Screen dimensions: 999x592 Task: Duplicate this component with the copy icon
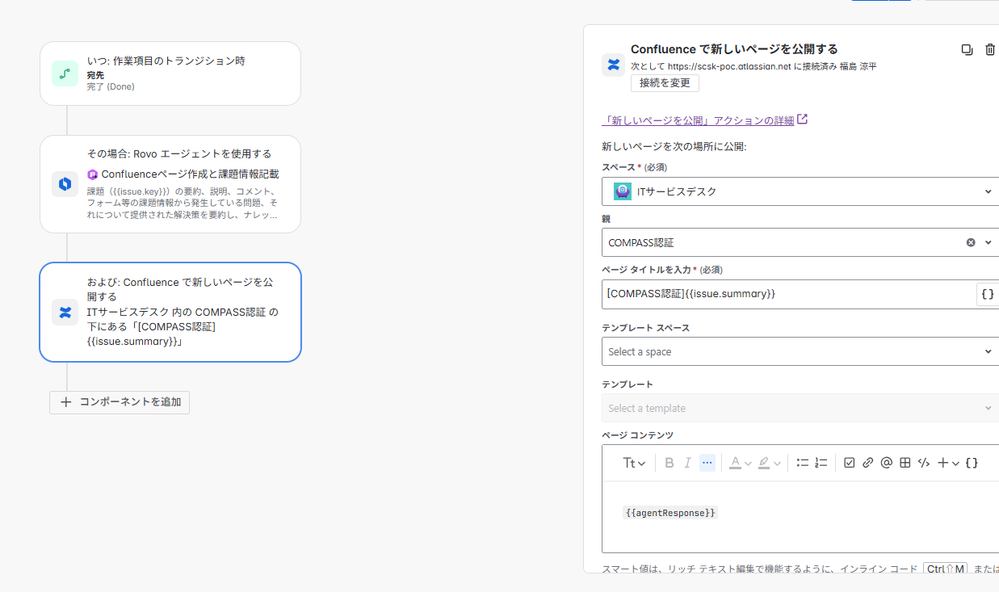[967, 50]
